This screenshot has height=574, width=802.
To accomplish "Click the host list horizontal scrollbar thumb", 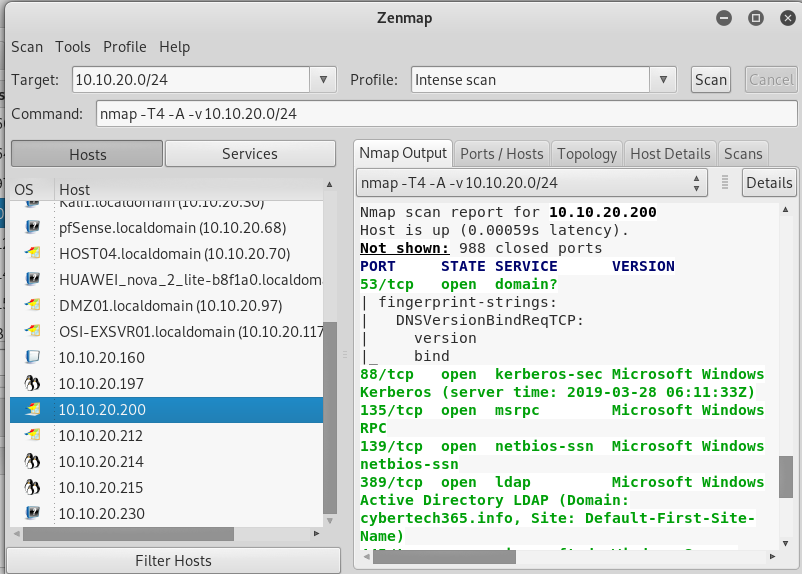I will click(x=128, y=534).
